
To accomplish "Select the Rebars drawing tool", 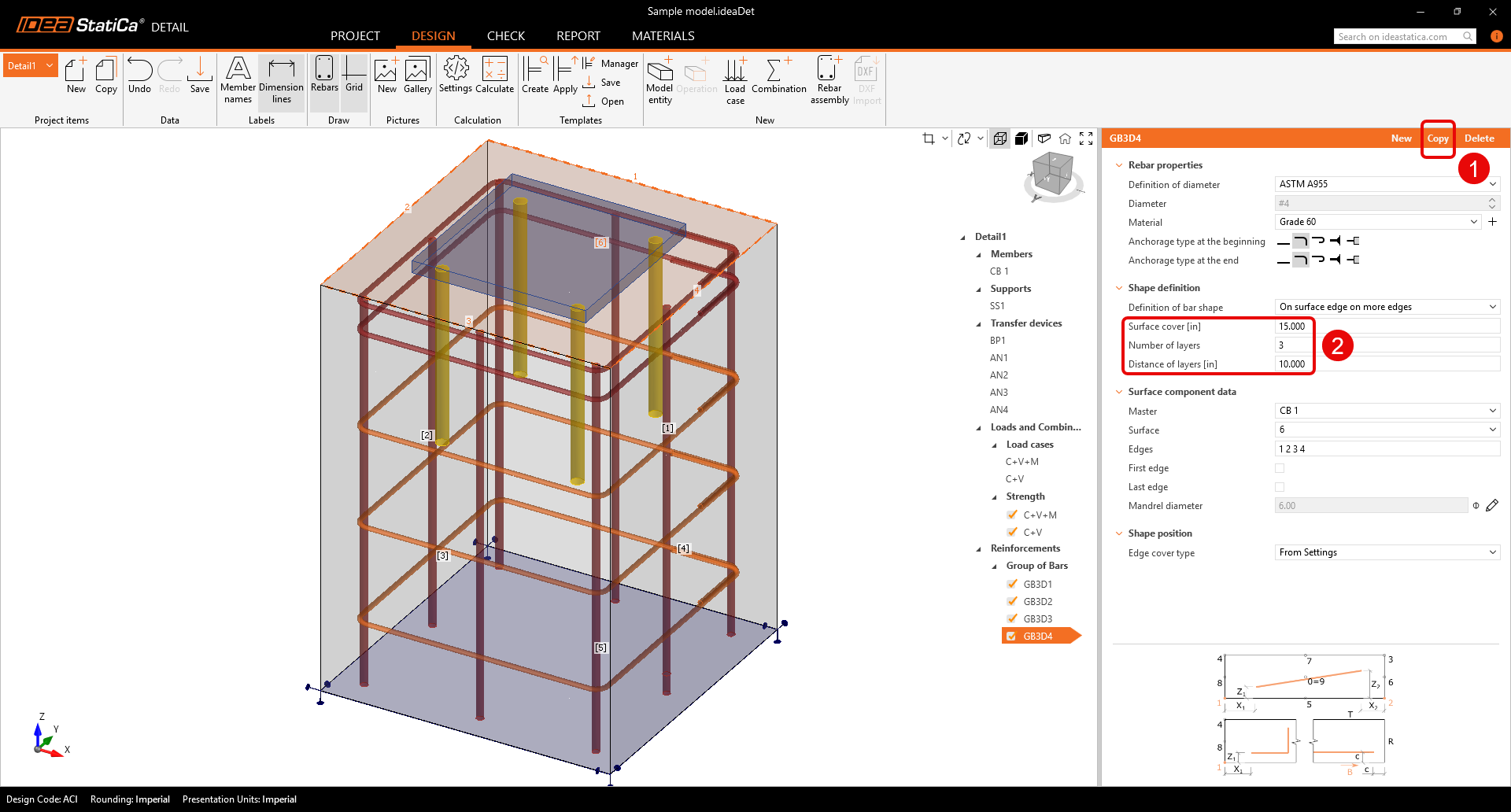I will point(323,75).
